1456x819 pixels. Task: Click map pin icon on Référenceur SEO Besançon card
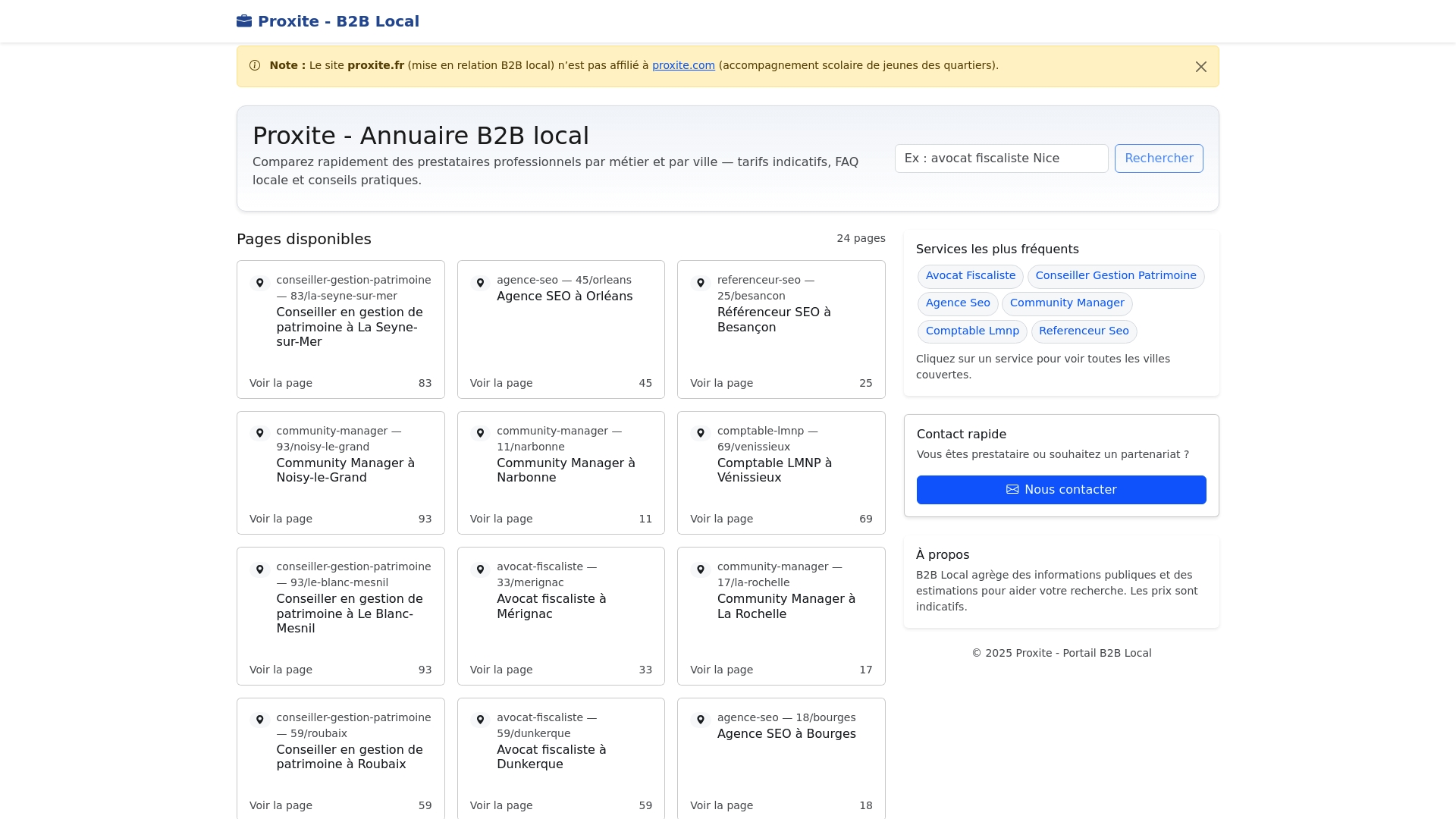click(701, 283)
